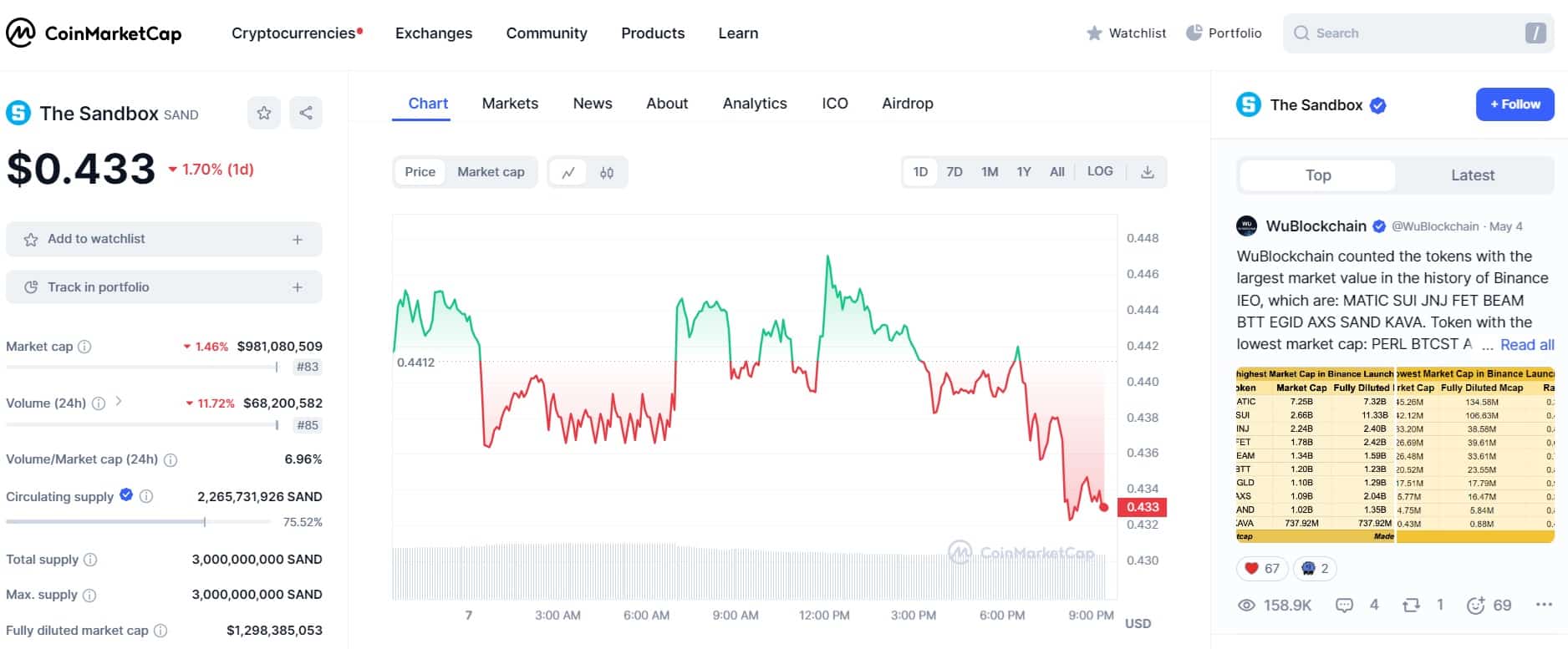Click the market cap rank bar
The height and width of the screenshot is (649, 1568).
tap(142, 367)
